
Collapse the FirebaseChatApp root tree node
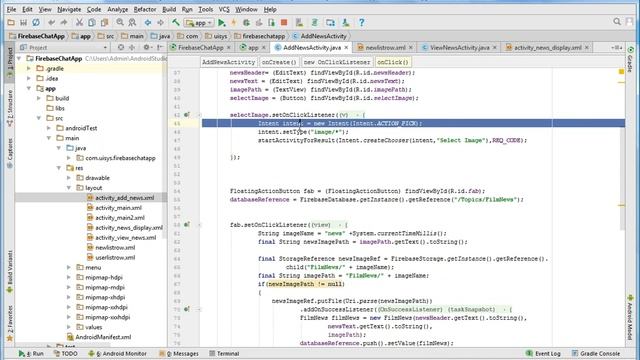pyautogui.click(x=19, y=58)
